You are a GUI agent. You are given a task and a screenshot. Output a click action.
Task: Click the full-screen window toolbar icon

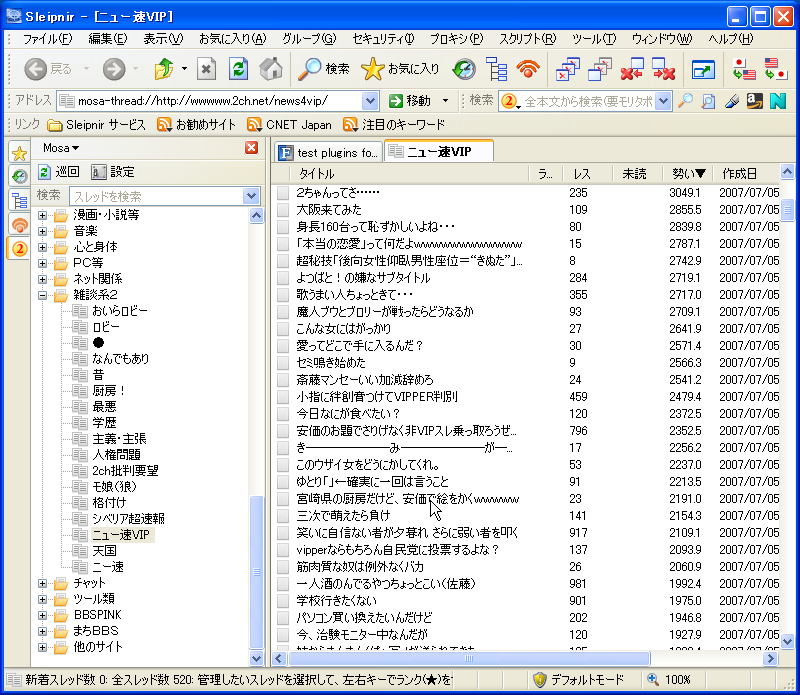pos(703,69)
